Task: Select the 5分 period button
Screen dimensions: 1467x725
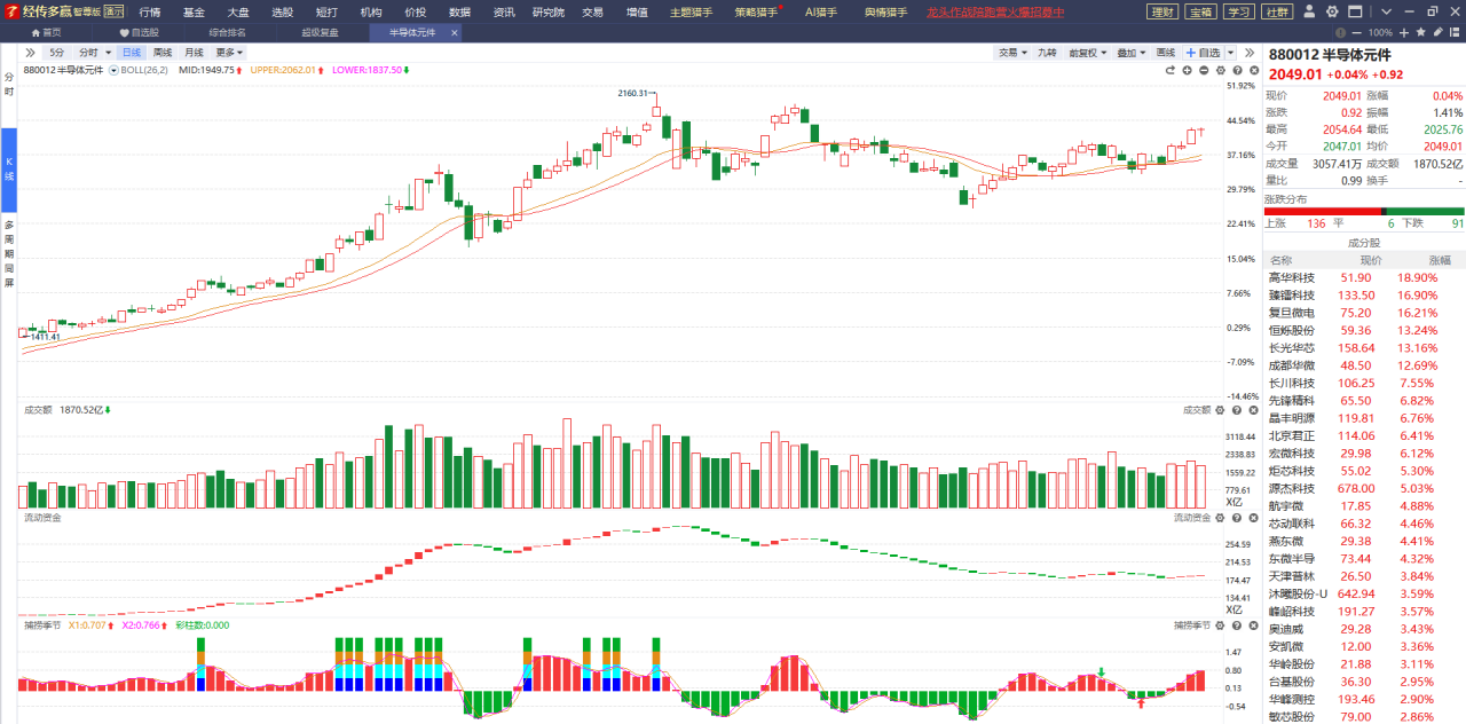Action: pyautogui.click(x=57, y=52)
